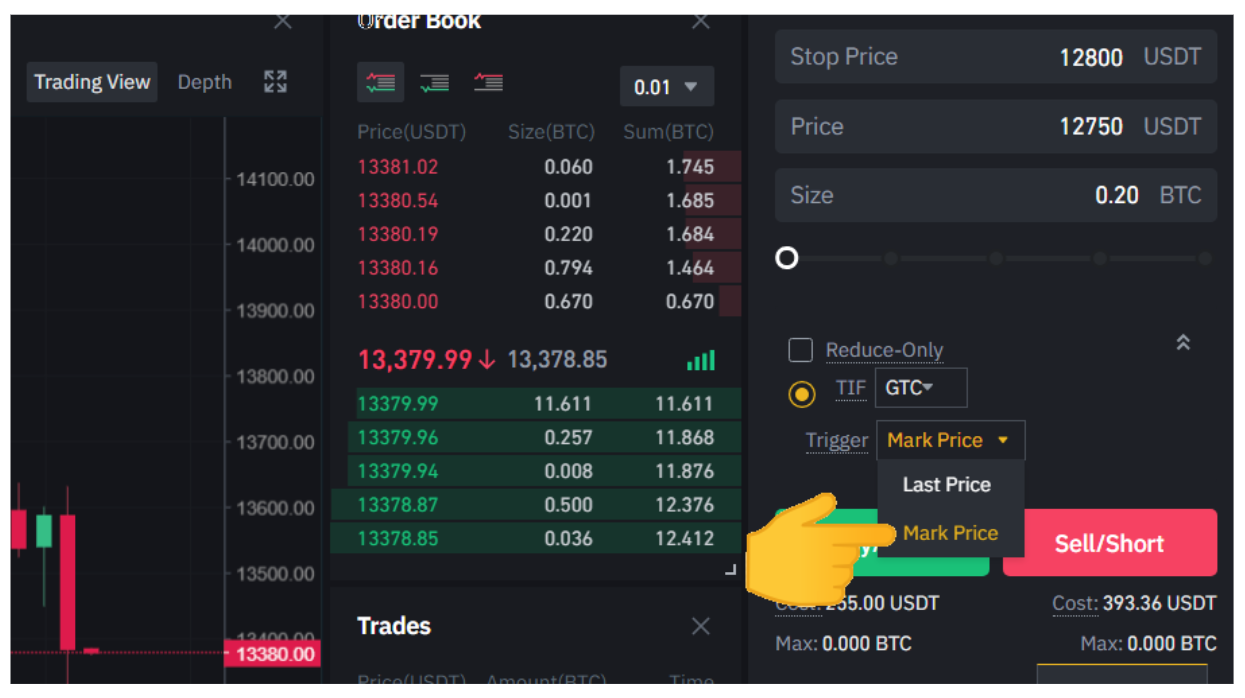
Task: Click the green signal bars icon
Action: point(701,360)
